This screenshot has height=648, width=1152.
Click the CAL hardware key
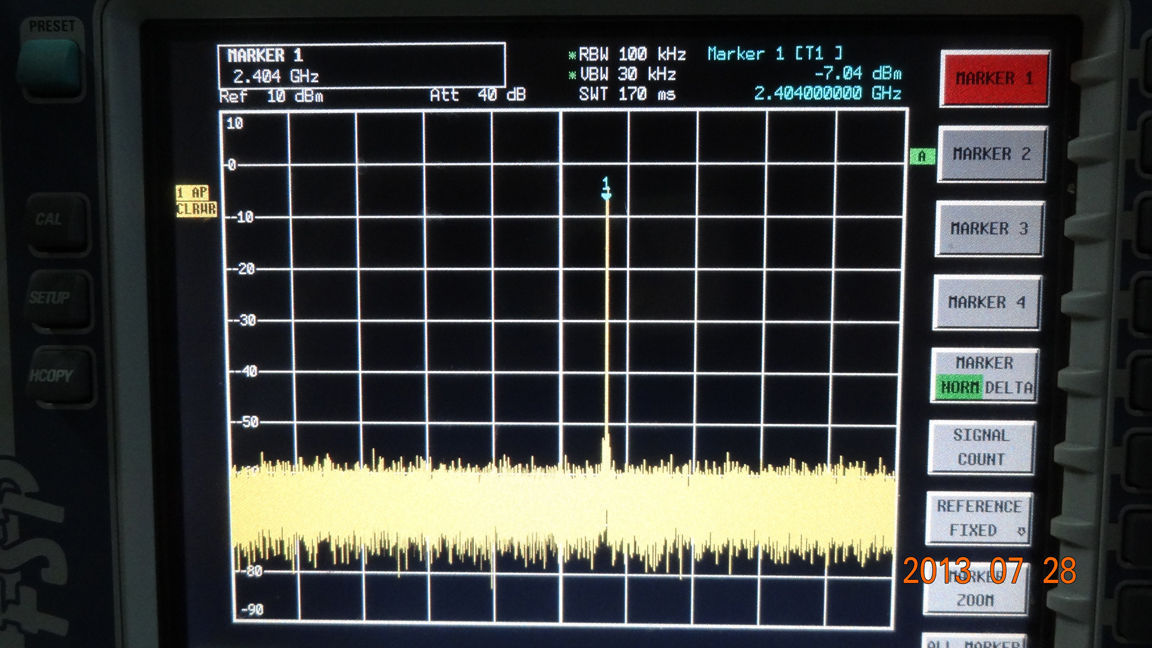pyautogui.click(x=57, y=221)
